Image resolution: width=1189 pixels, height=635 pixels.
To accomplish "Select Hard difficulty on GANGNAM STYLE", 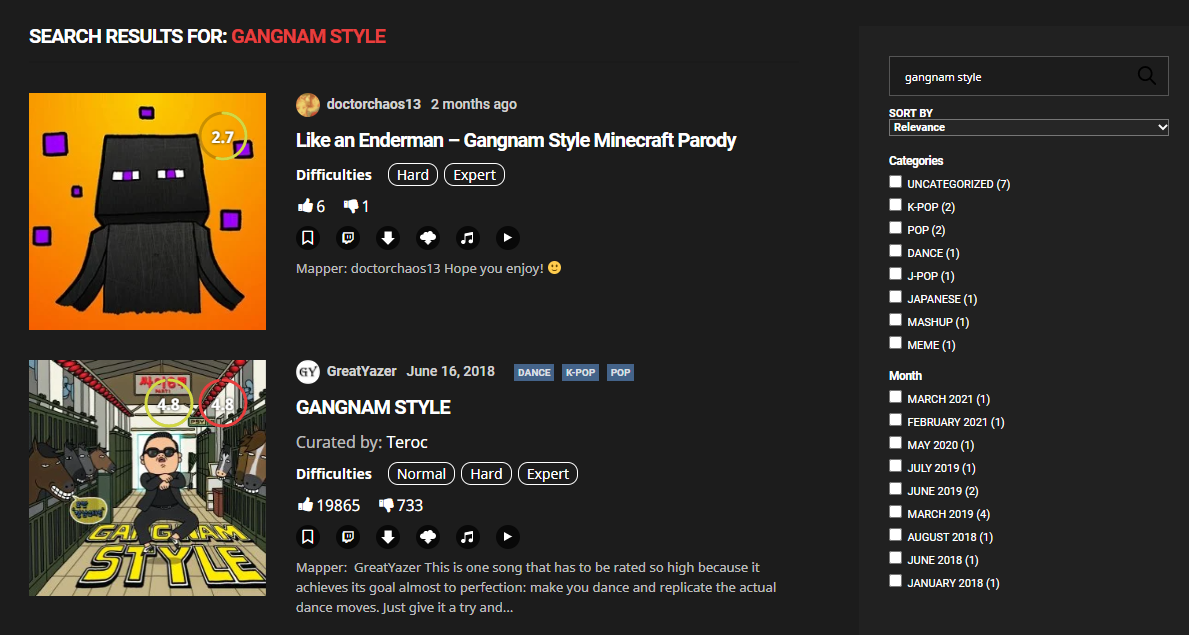I will (486, 474).
